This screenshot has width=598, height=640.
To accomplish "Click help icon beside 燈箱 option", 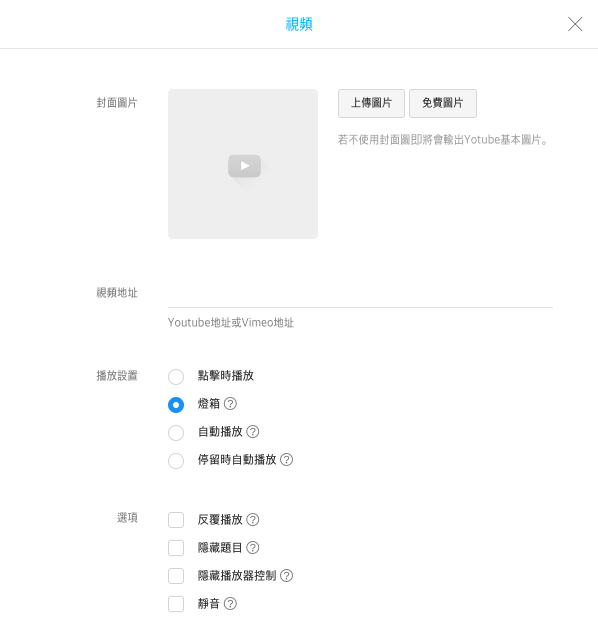I will [x=230, y=404].
